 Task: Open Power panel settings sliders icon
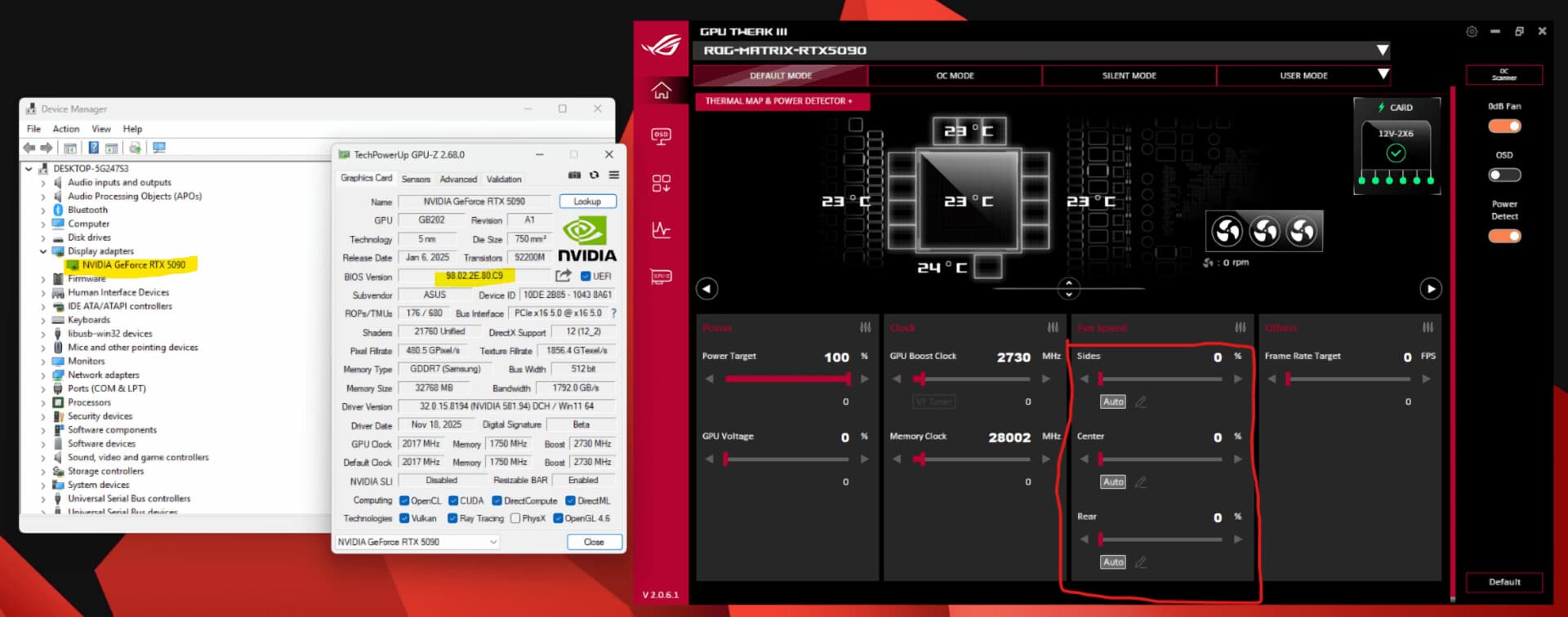[x=865, y=327]
